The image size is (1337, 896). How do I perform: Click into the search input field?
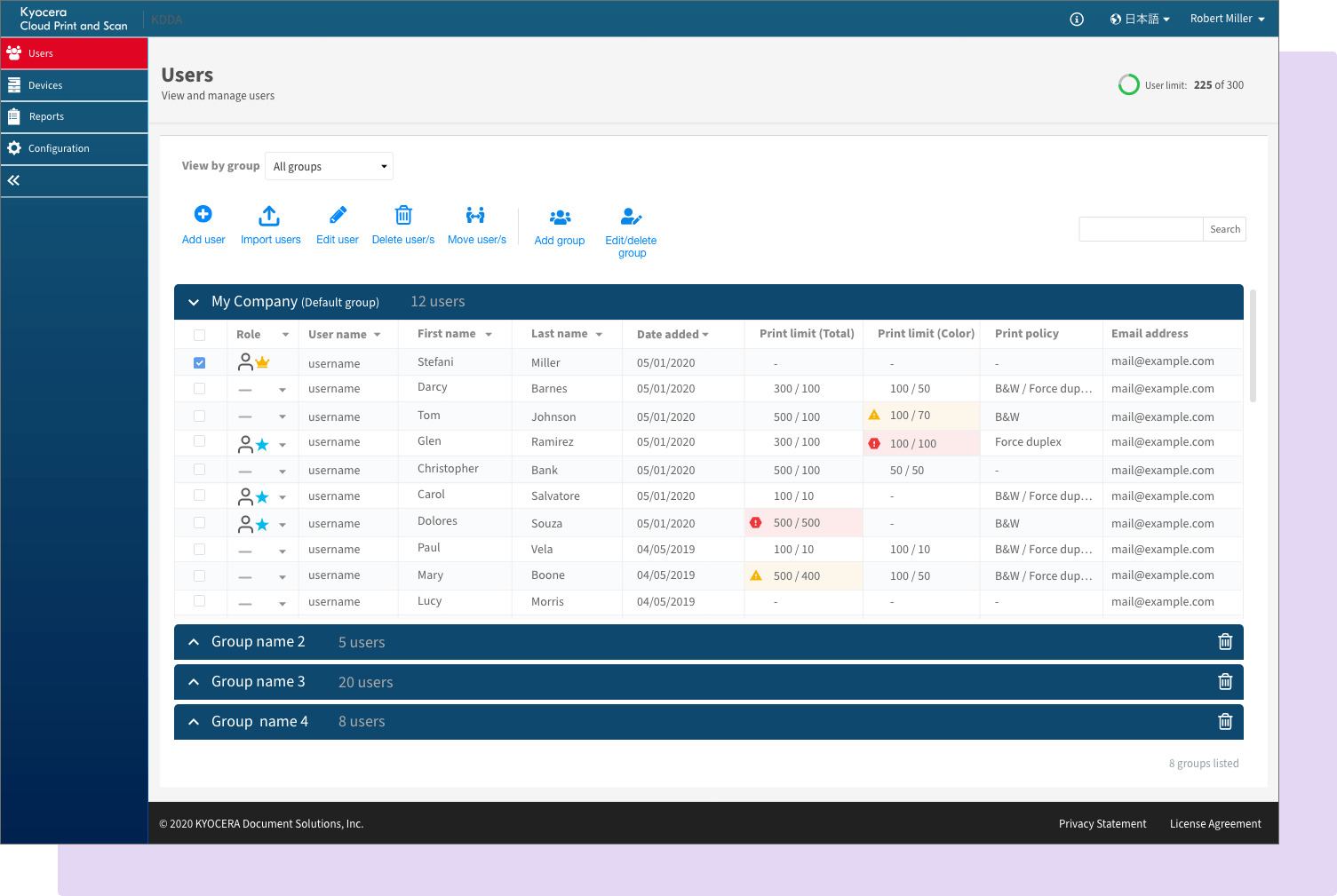(x=1141, y=229)
